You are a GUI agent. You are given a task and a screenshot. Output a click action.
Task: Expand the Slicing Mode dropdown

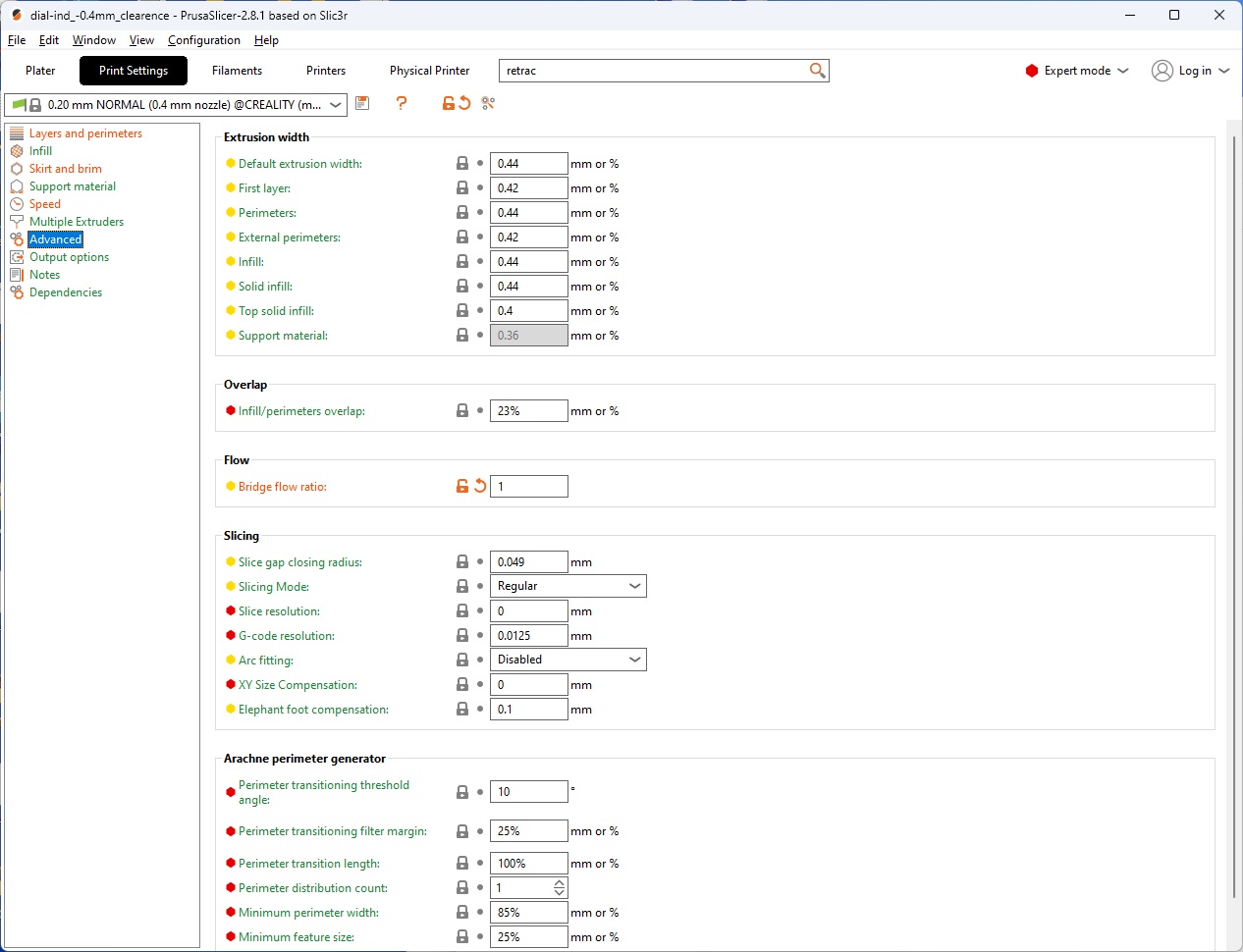click(568, 586)
